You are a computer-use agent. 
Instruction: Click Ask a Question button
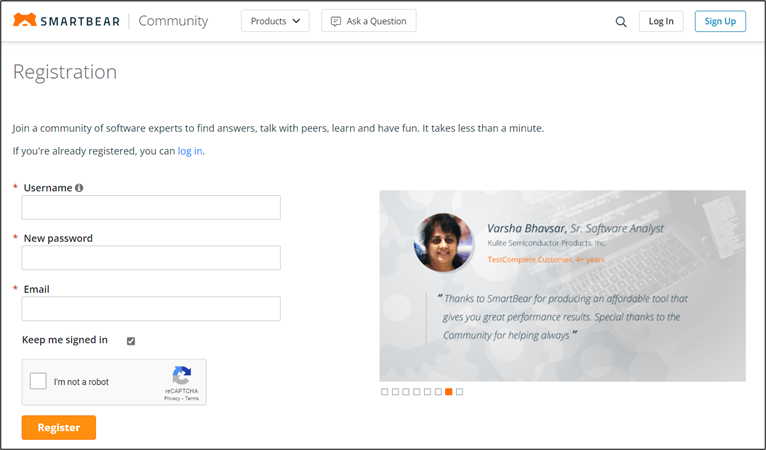coord(368,21)
